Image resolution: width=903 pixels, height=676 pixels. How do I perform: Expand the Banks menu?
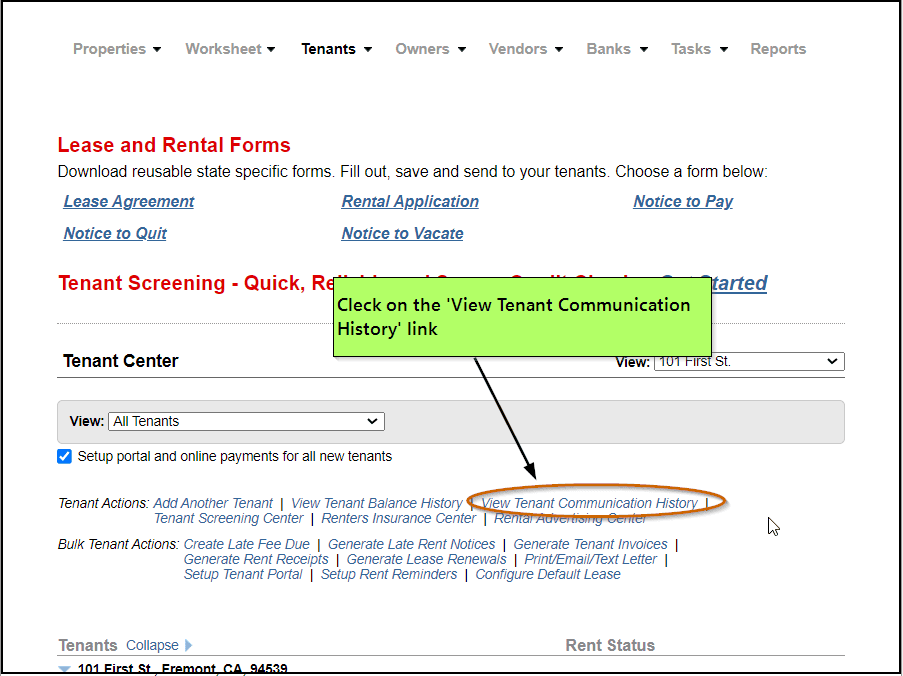click(x=617, y=49)
